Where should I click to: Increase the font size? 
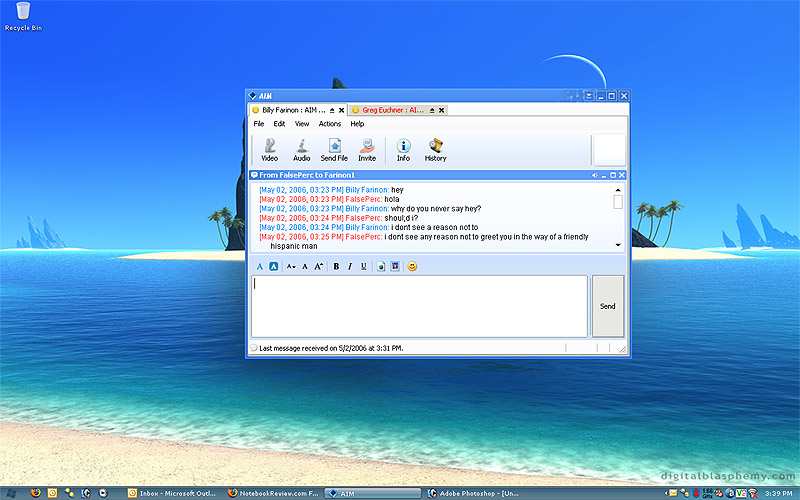coord(318,266)
